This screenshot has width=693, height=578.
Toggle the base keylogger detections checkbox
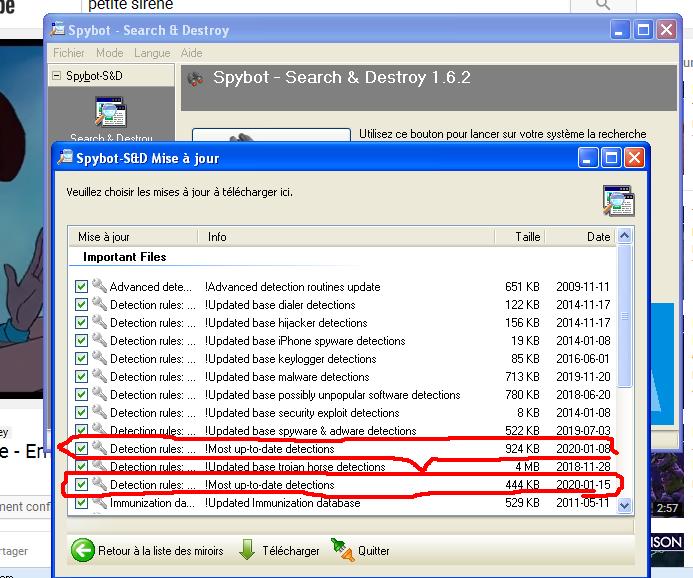pyautogui.click(x=81, y=358)
